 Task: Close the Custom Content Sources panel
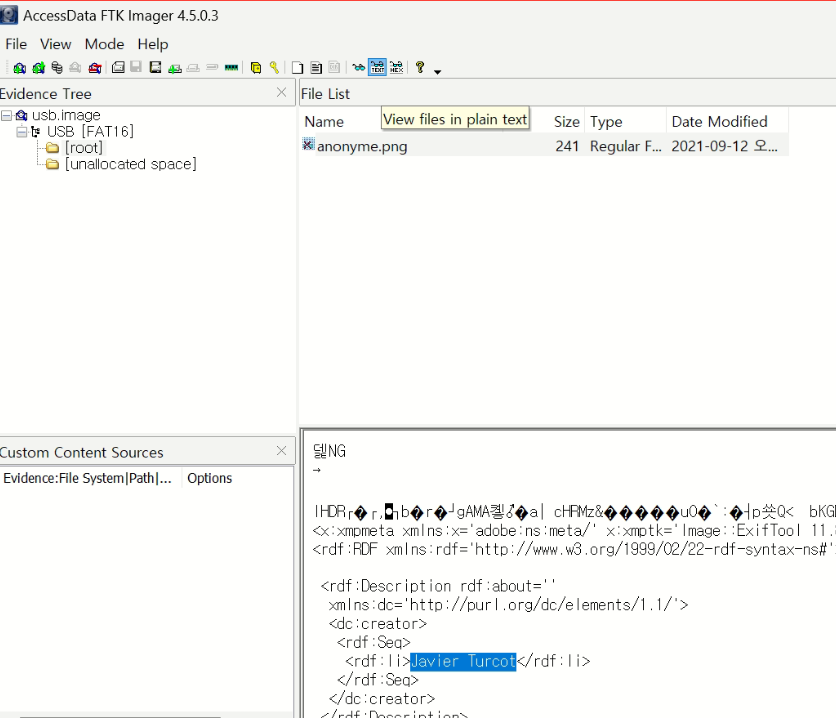(x=282, y=451)
